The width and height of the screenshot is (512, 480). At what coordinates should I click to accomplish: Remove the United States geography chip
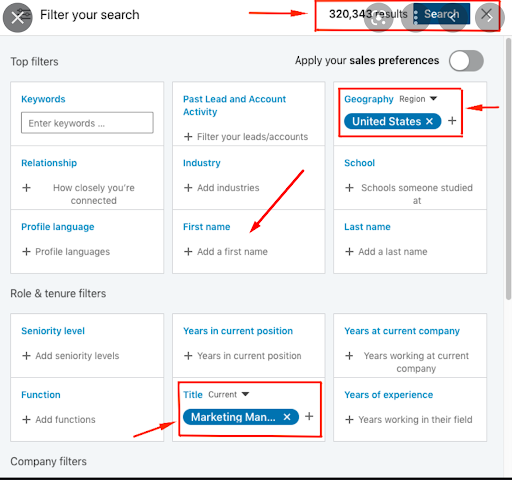(x=429, y=121)
